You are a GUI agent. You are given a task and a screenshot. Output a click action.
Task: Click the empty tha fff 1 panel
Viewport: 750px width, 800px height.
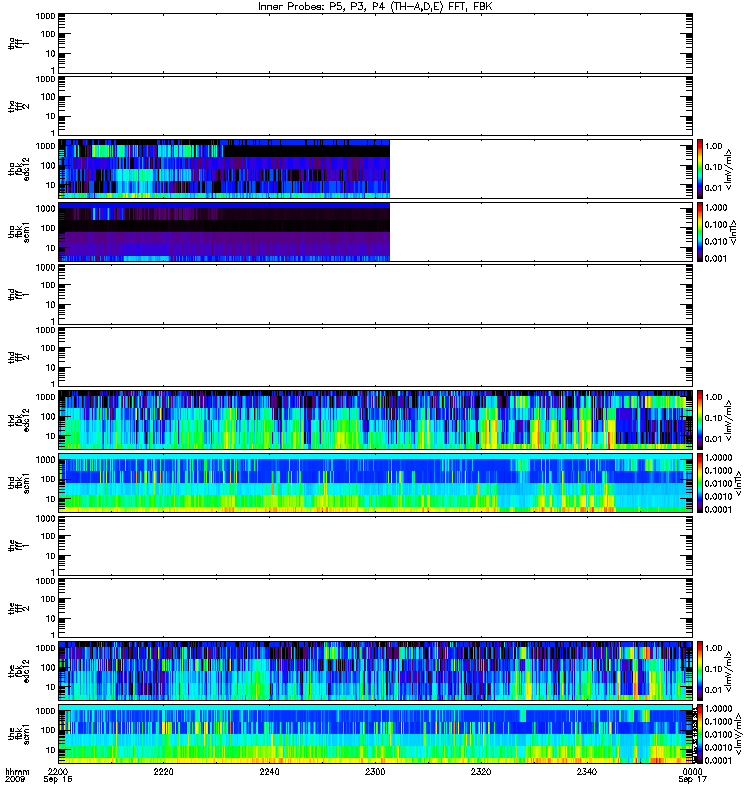coord(376,43)
